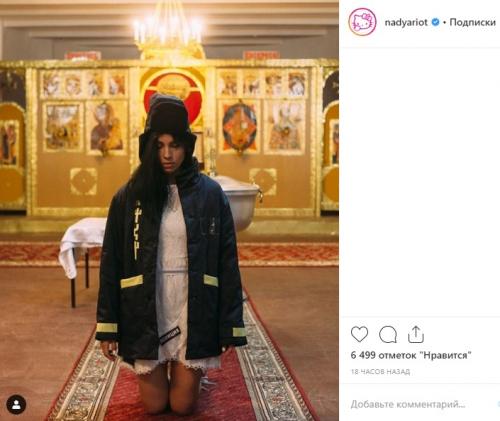Like the post with the heart icon

[359, 334]
